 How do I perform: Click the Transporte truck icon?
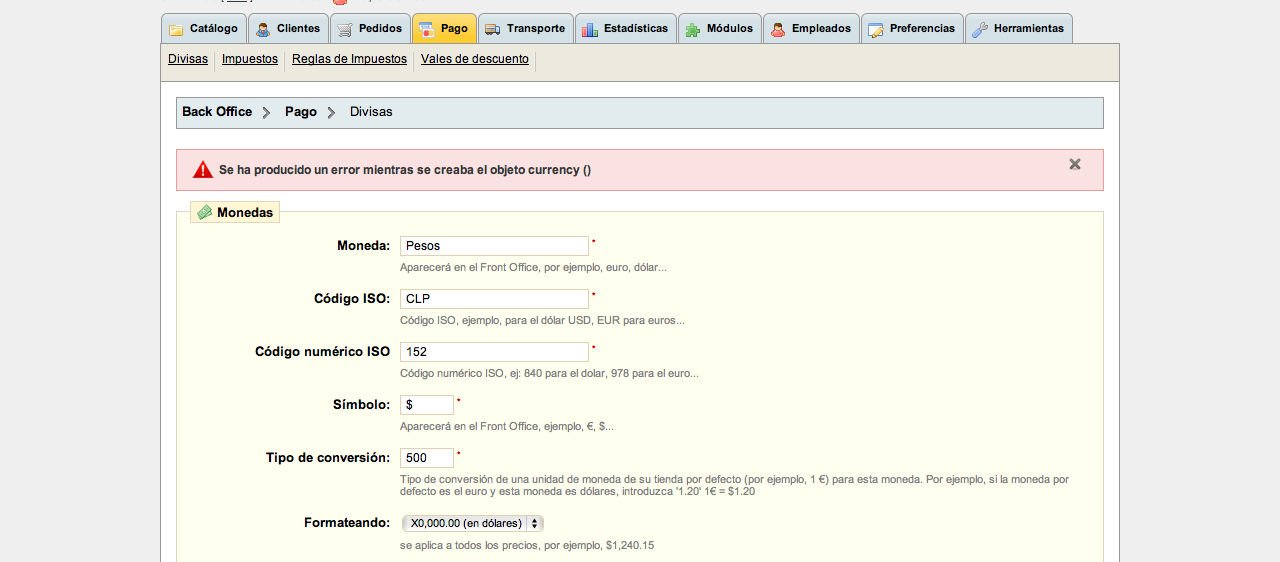tap(493, 29)
